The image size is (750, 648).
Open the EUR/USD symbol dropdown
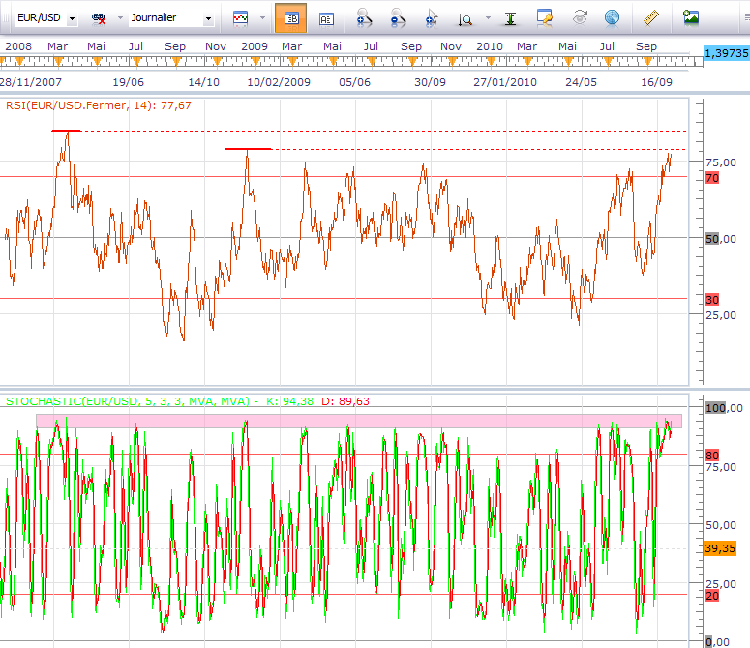[72, 18]
